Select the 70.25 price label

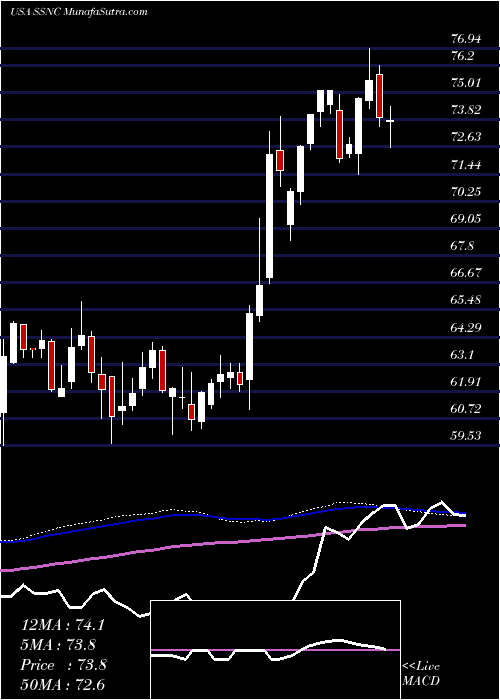466,192
